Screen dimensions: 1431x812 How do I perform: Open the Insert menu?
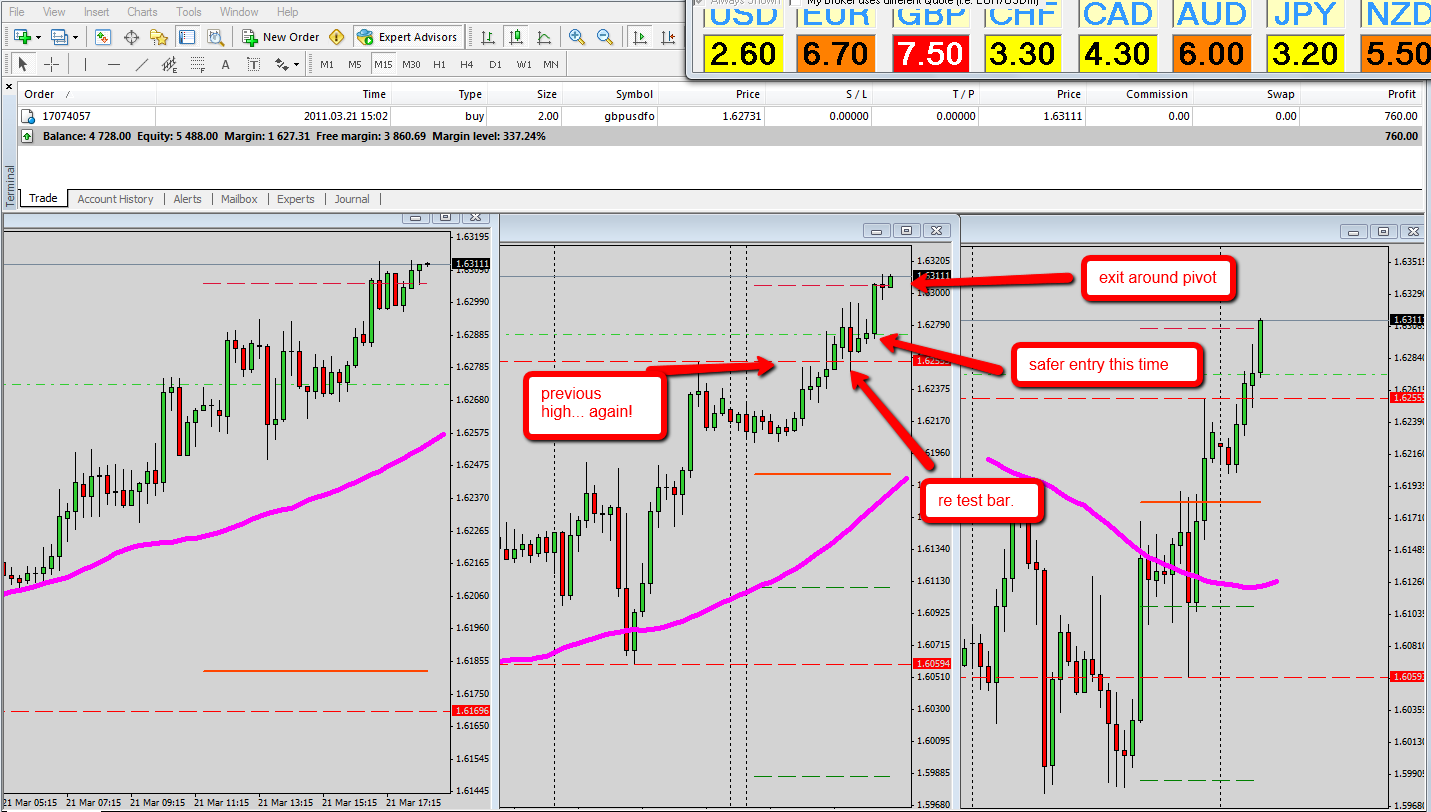pos(97,12)
